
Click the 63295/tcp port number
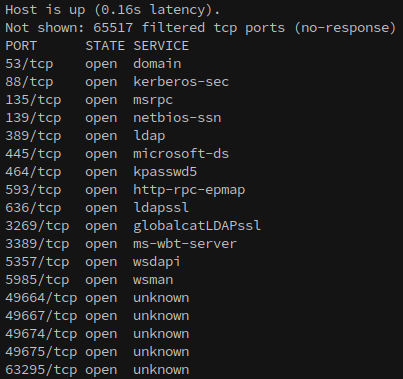(41, 370)
